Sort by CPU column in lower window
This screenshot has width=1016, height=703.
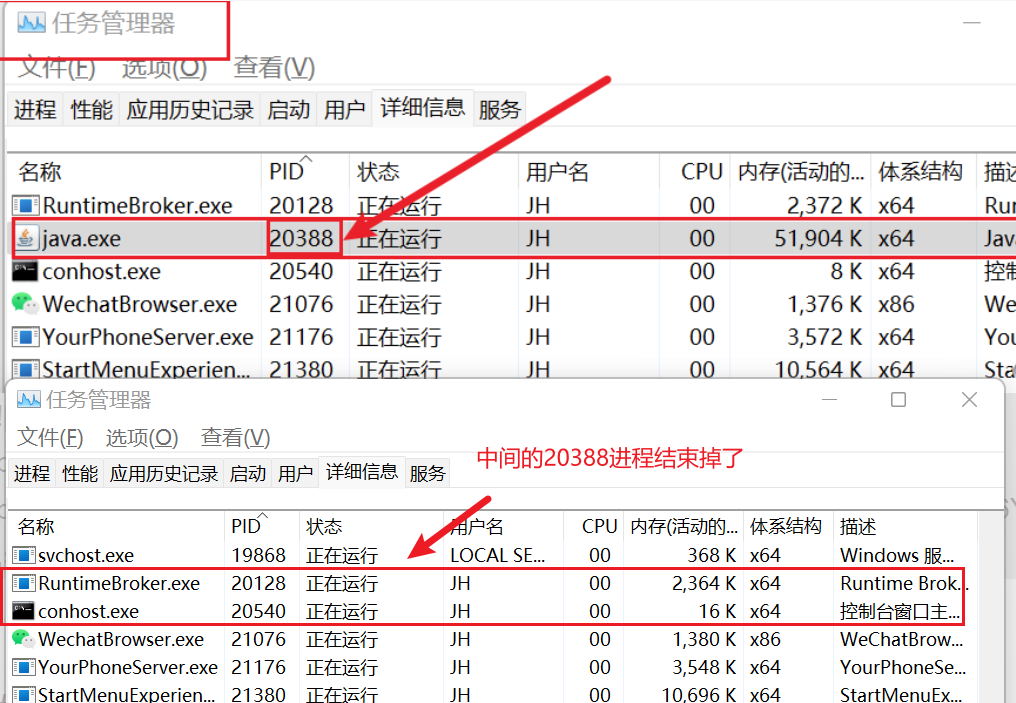tap(594, 526)
